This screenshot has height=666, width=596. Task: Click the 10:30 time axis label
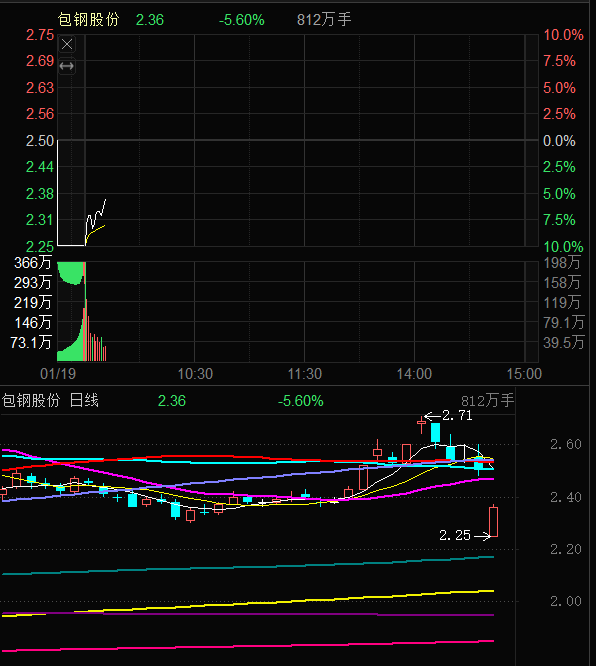[195, 374]
